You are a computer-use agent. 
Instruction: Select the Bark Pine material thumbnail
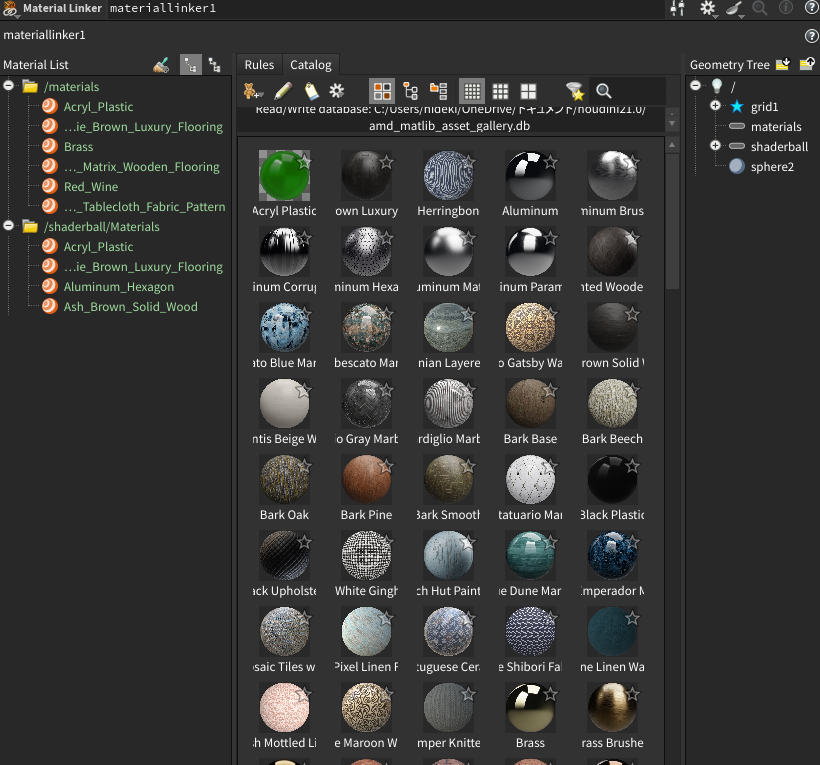tap(366, 479)
